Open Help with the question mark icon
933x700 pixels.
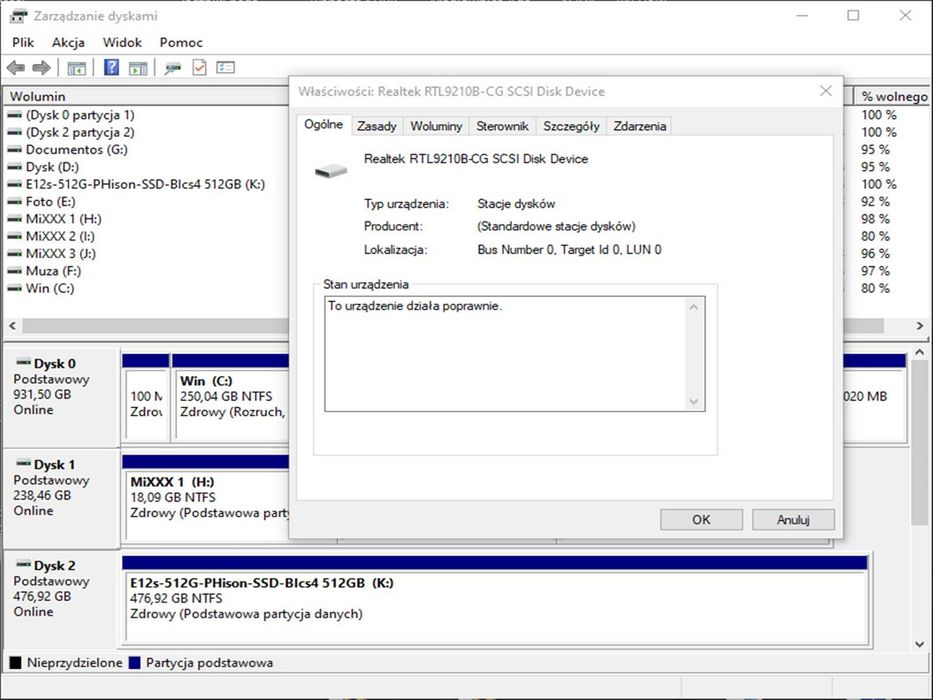click(111, 67)
